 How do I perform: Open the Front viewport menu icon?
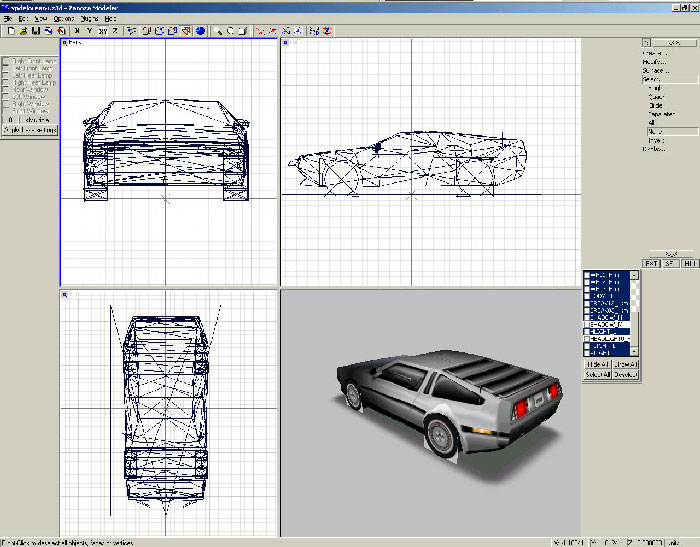pos(64,42)
